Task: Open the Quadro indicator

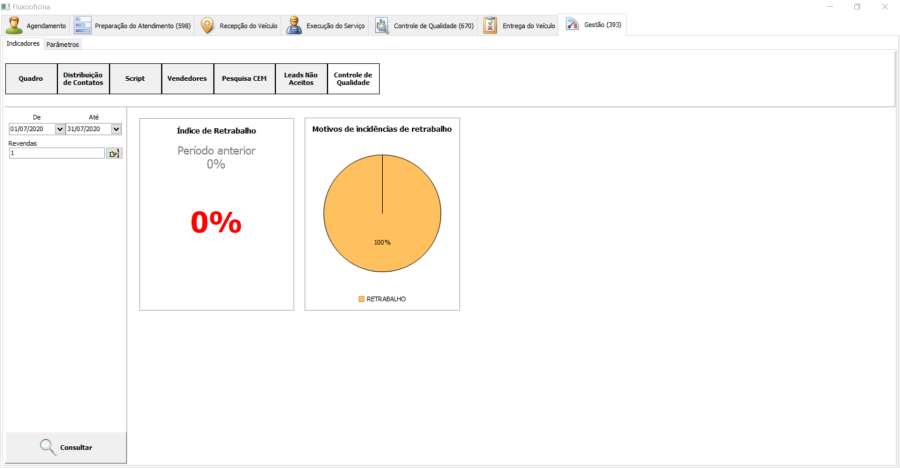Action: (x=31, y=79)
